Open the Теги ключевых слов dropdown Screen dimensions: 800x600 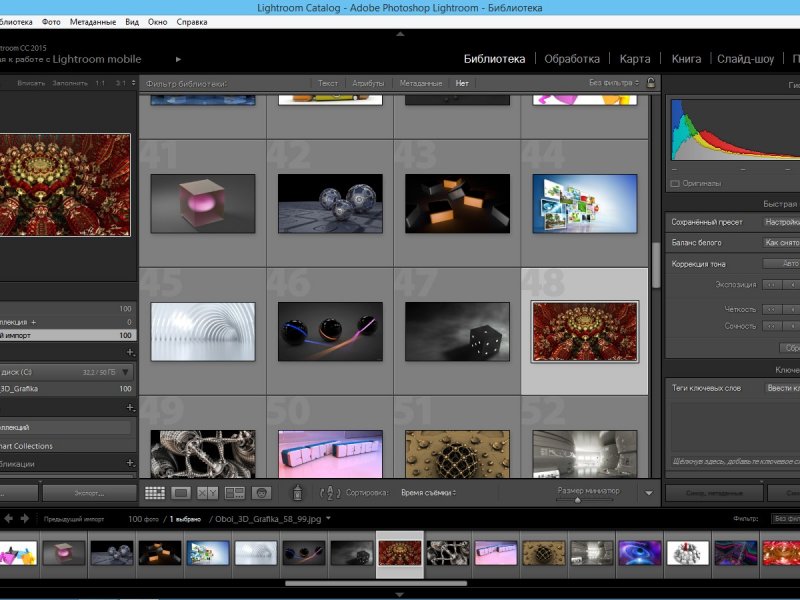(x=783, y=388)
